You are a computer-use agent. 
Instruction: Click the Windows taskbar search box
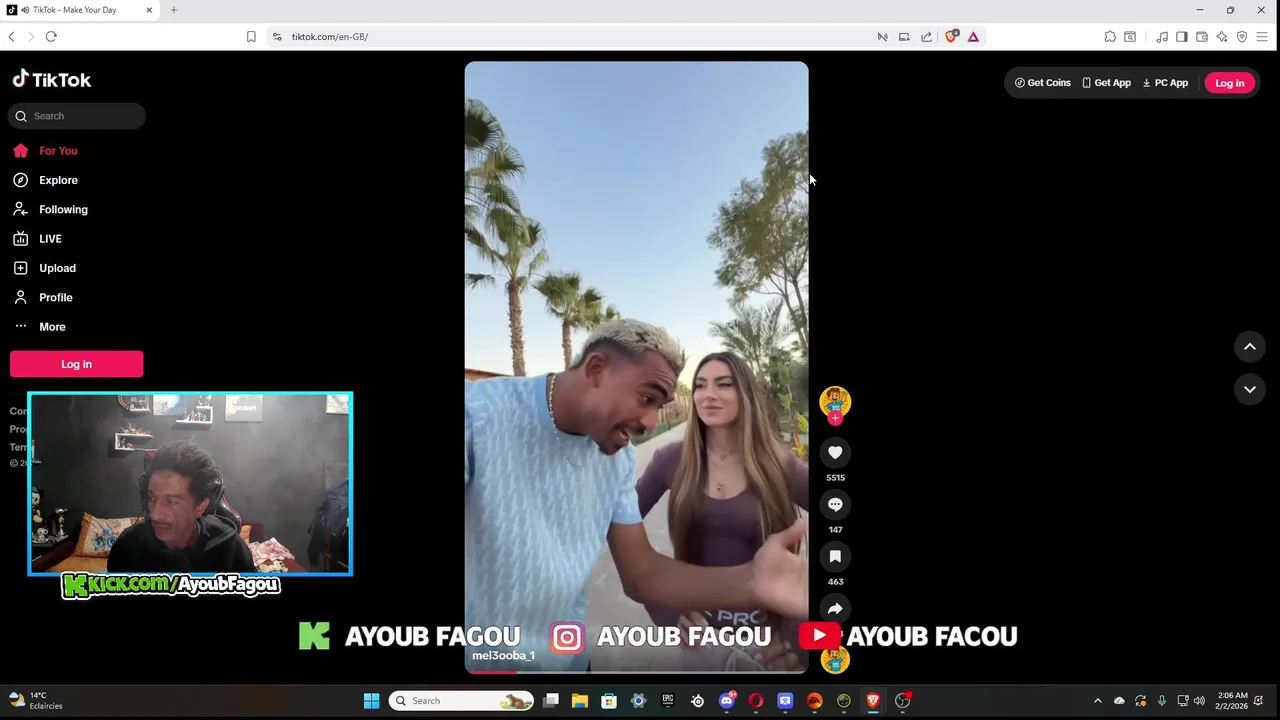point(461,701)
